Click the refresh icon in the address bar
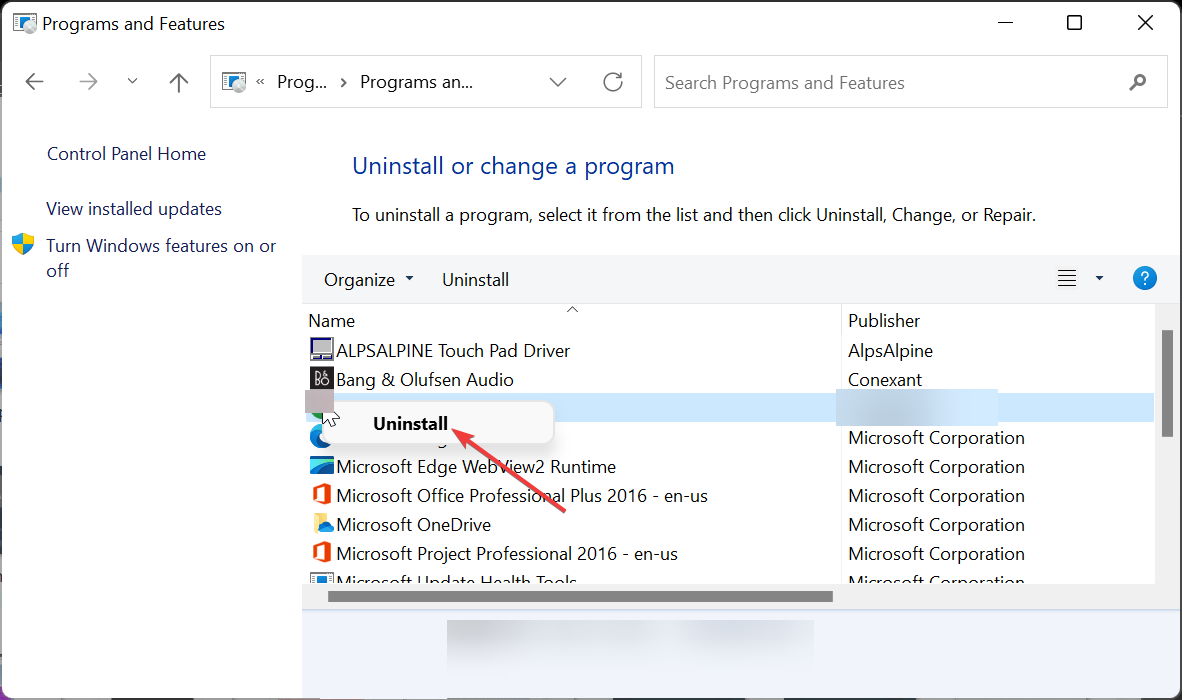The image size is (1182, 700). tap(613, 82)
